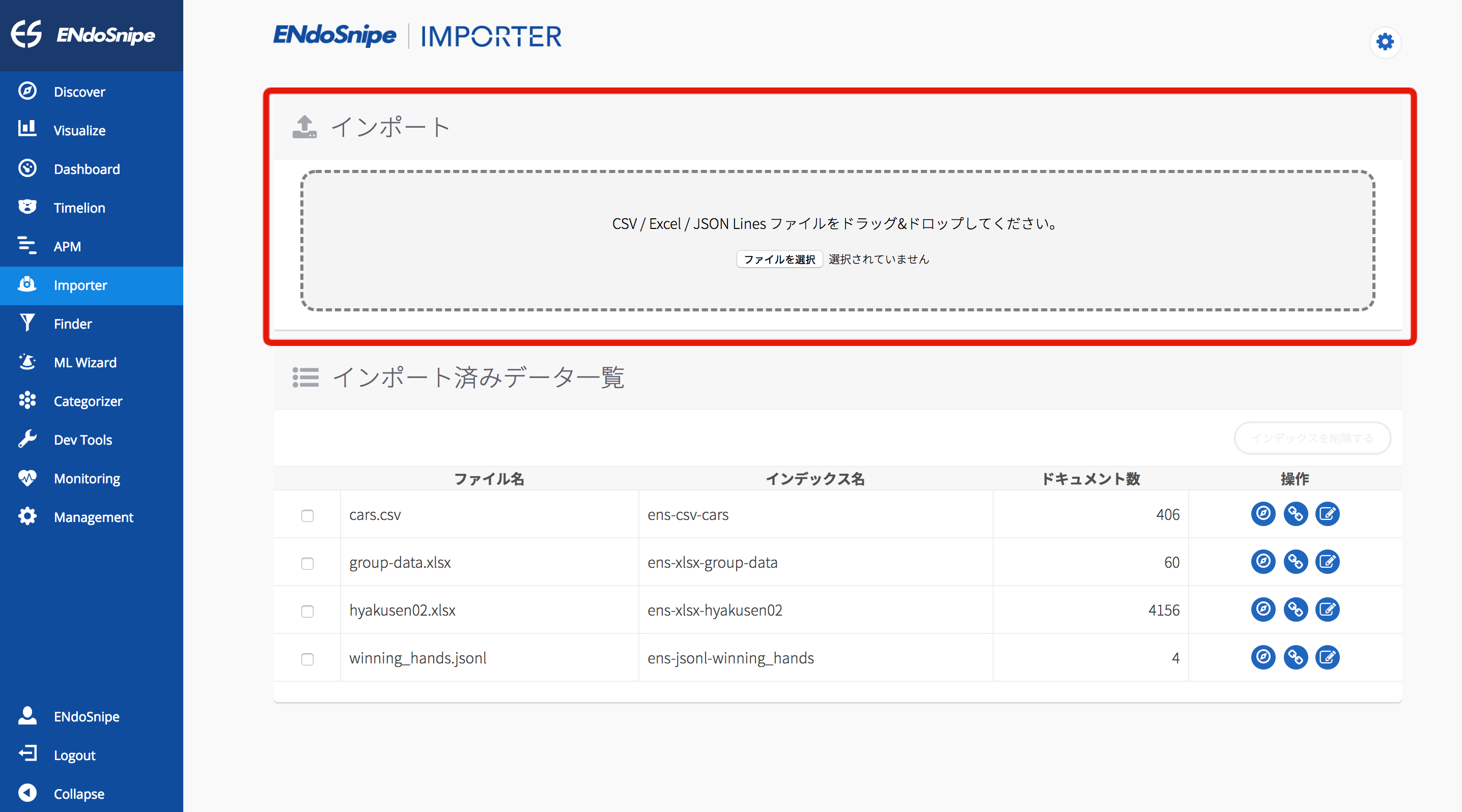Click the Management gear icon
Viewport: 1462px width, 812px height.
point(27,516)
